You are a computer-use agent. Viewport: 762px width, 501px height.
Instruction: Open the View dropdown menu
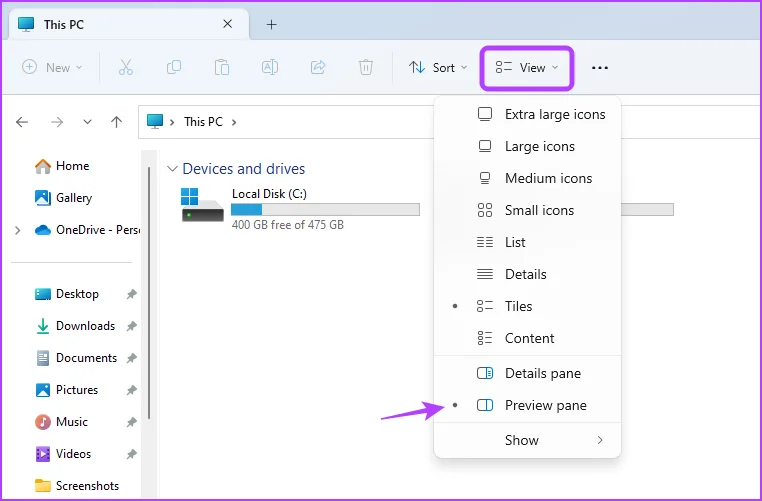pyautogui.click(x=527, y=68)
